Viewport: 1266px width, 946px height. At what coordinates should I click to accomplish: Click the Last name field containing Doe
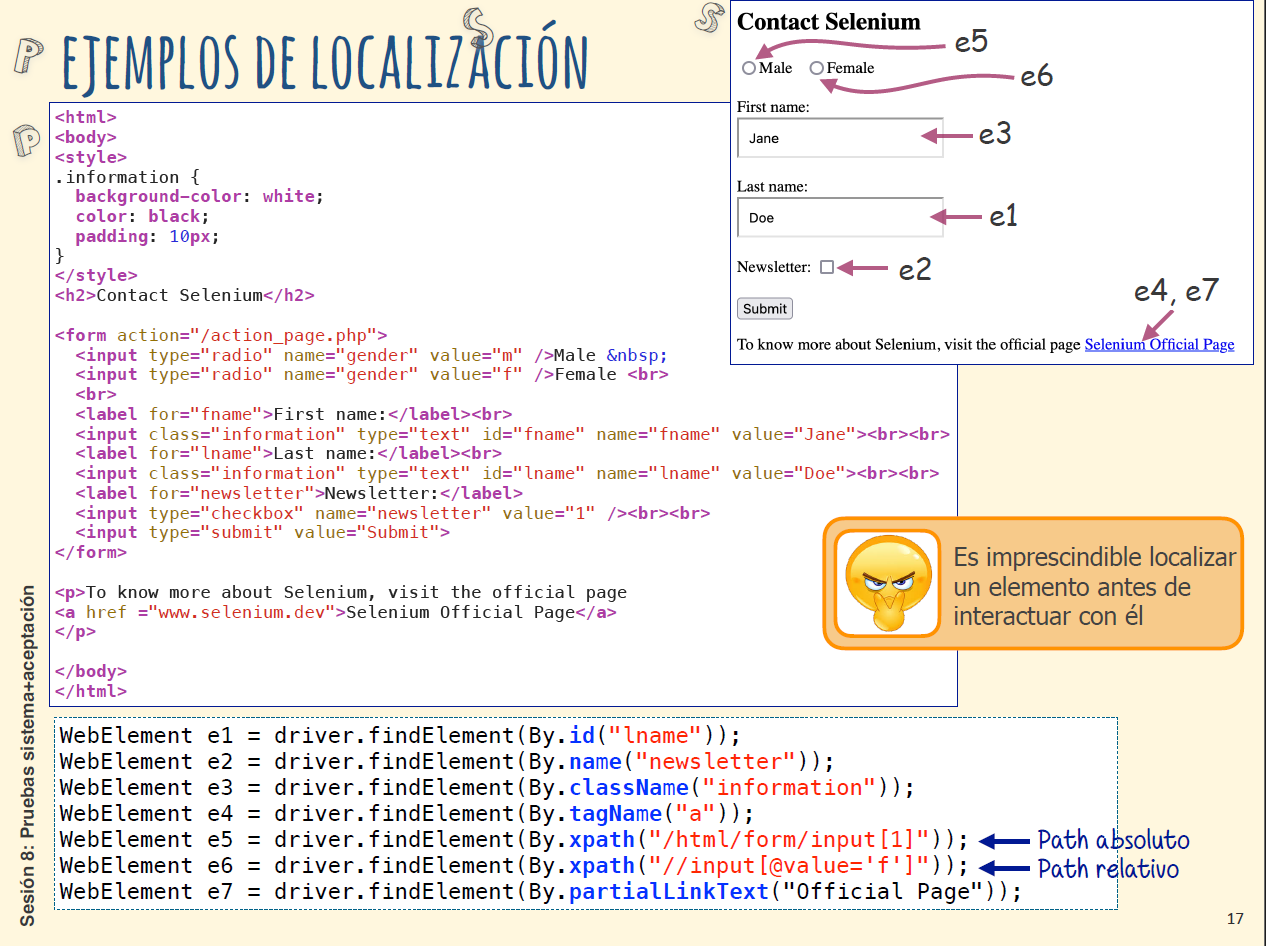839,217
